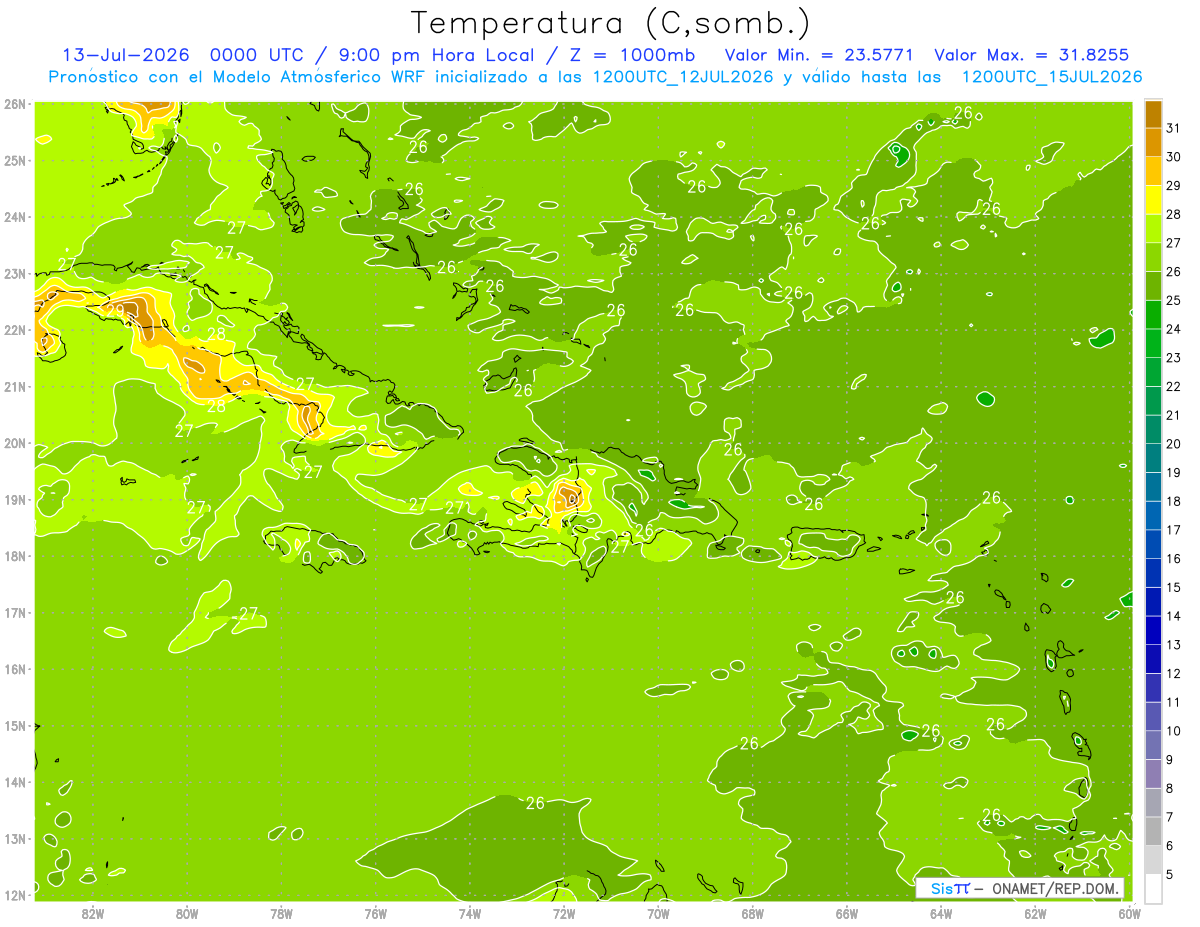Click the Valor Min. = 23.5771 value
Screen dimensions: 1200x927
[818, 55]
